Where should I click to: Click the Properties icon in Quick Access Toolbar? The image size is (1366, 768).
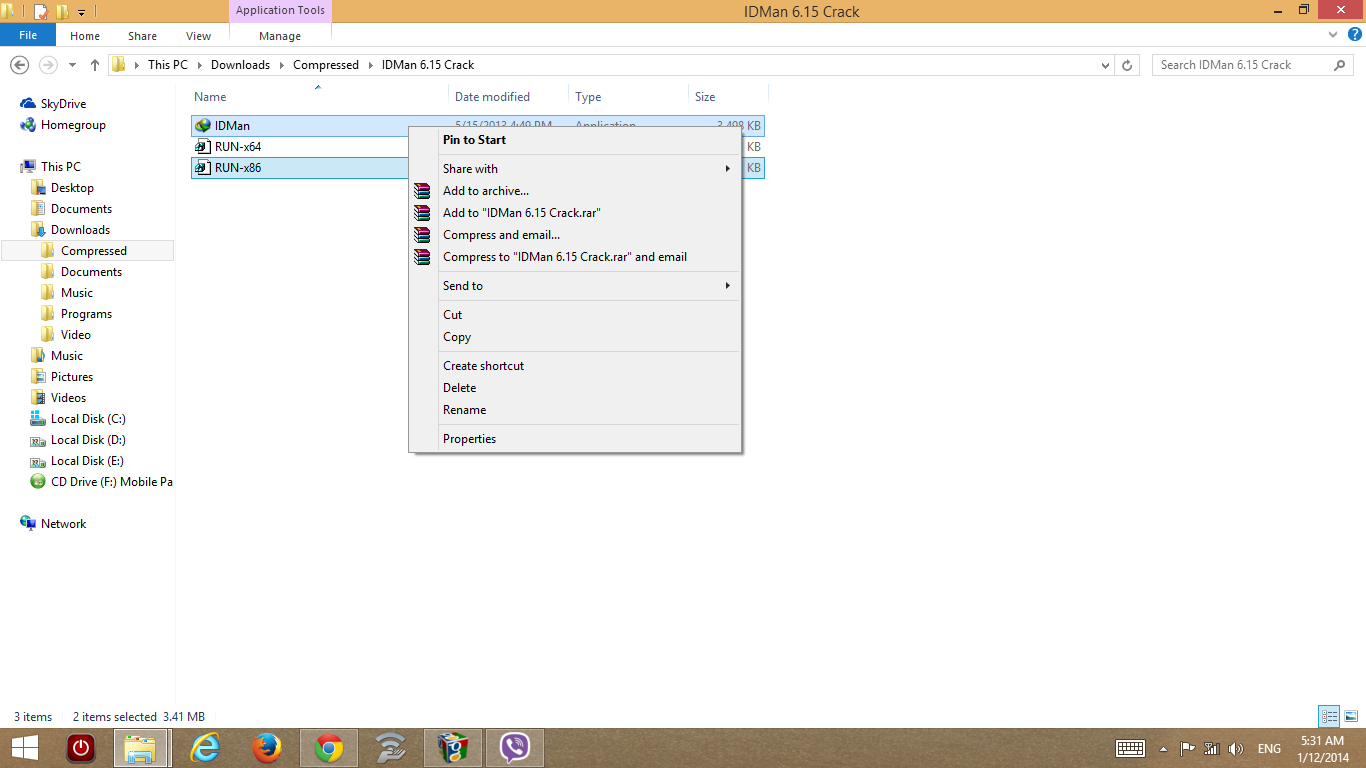(x=40, y=12)
